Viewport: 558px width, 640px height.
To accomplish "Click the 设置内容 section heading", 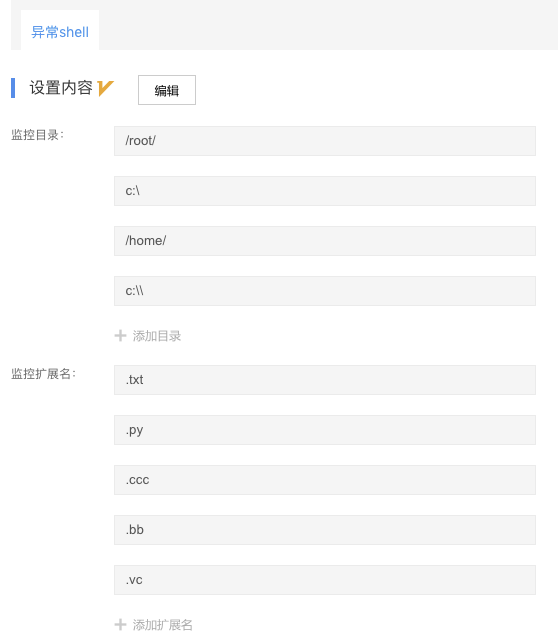I will click(x=61, y=88).
